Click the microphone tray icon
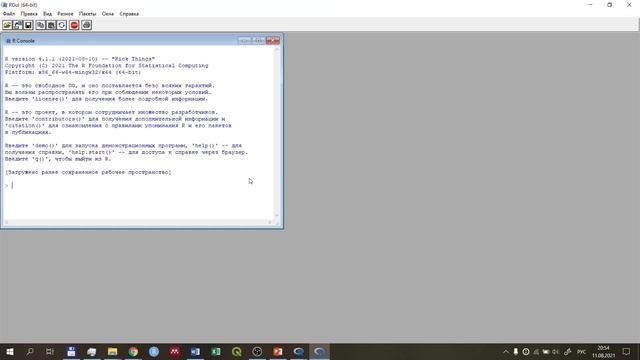 point(516,351)
